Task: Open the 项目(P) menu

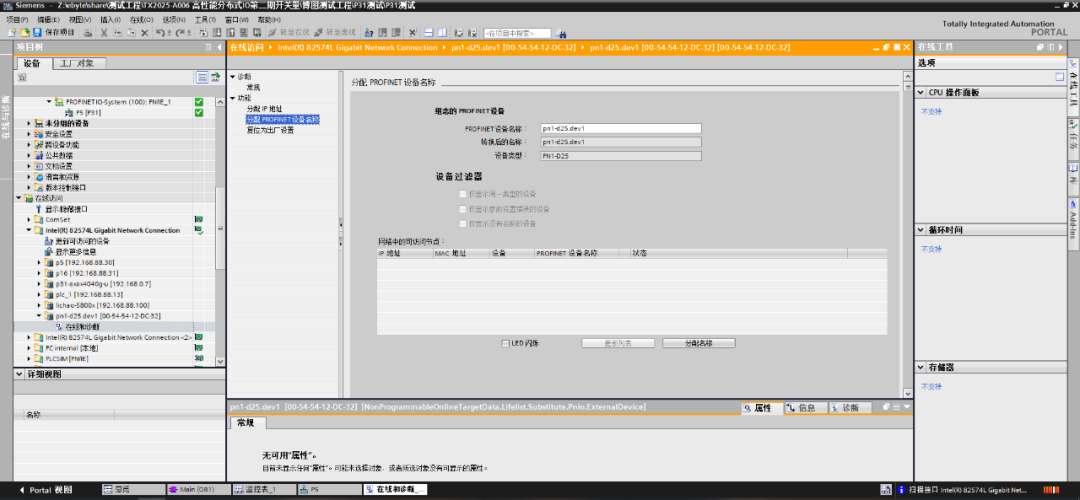Action: pos(17,20)
